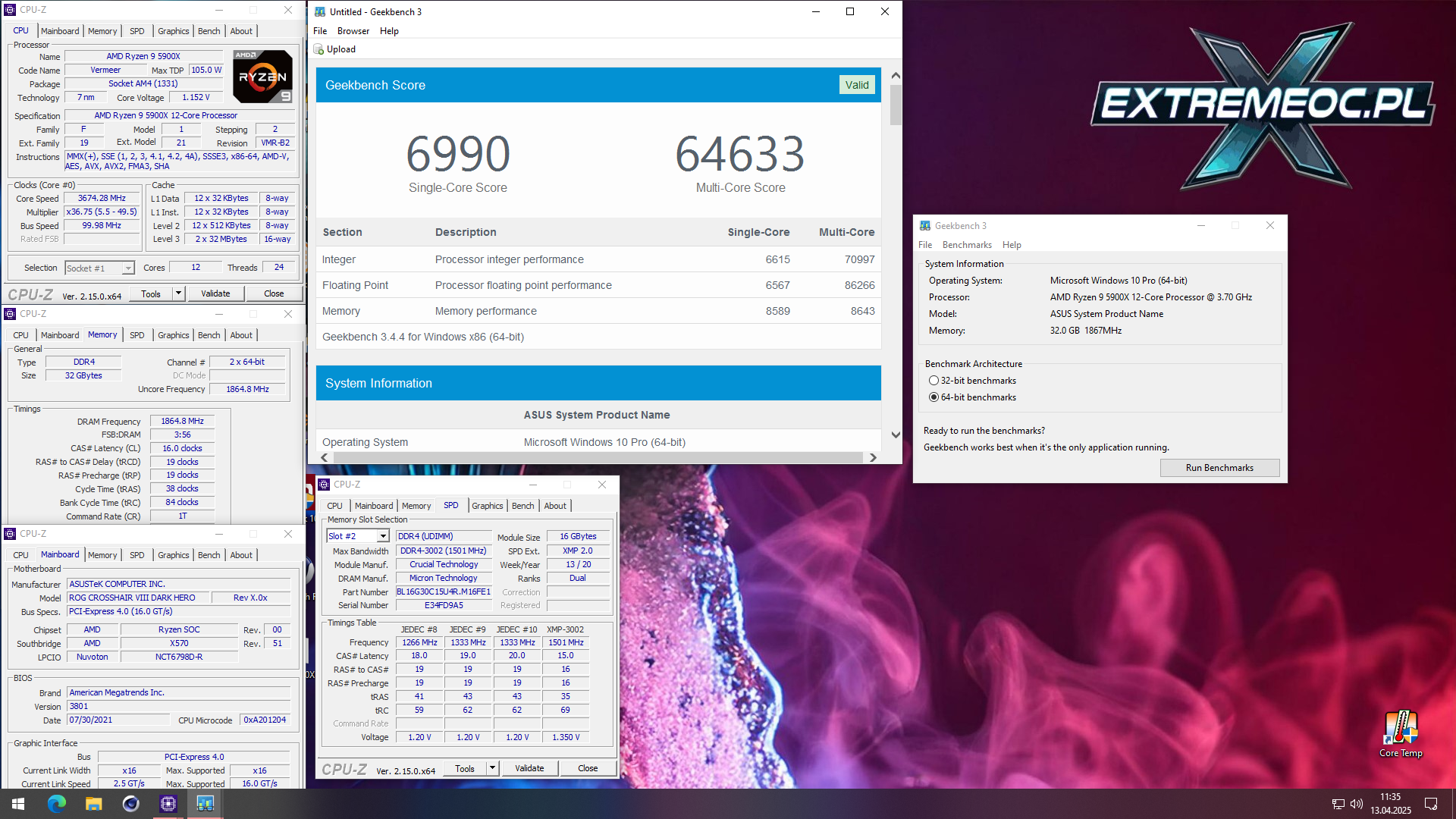Click Geekbench vertical scrollbar down arrow
The width and height of the screenshot is (1456, 819).
click(896, 435)
